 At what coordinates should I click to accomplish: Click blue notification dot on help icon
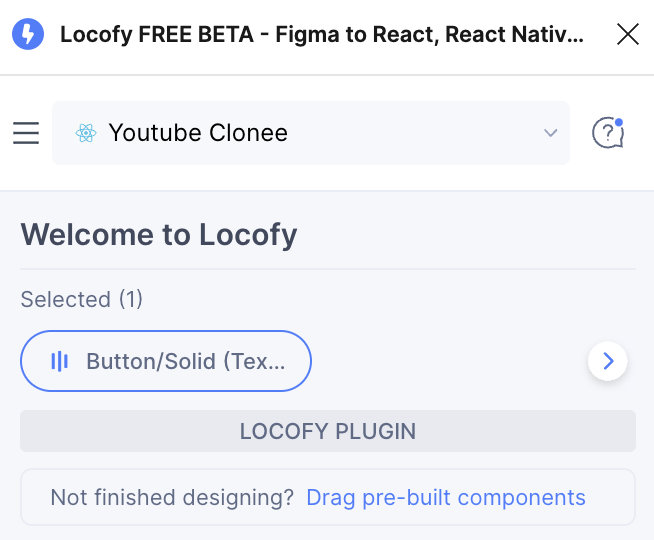(x=619, y=122)
